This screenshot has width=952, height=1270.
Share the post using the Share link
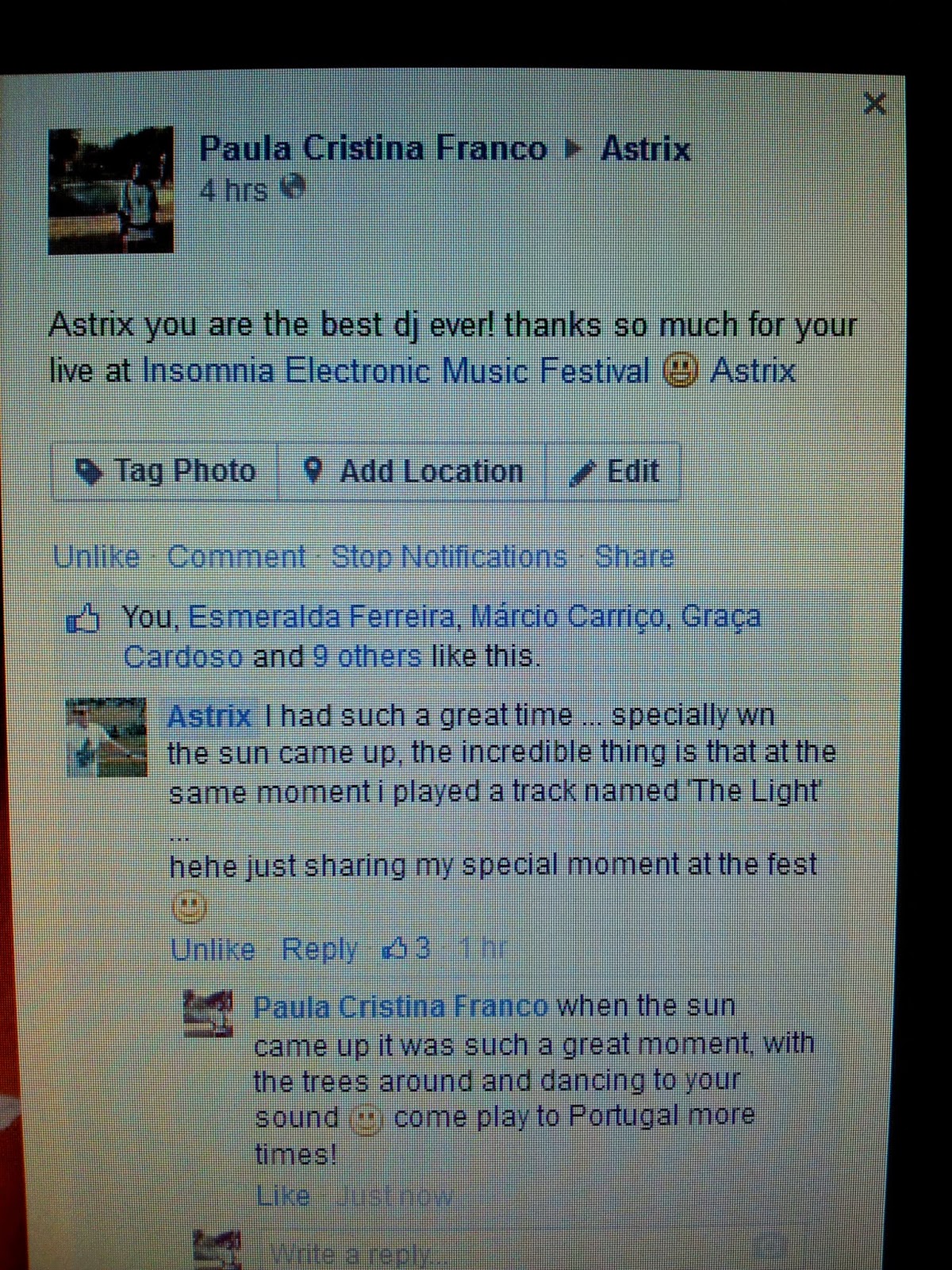(634, 556)
